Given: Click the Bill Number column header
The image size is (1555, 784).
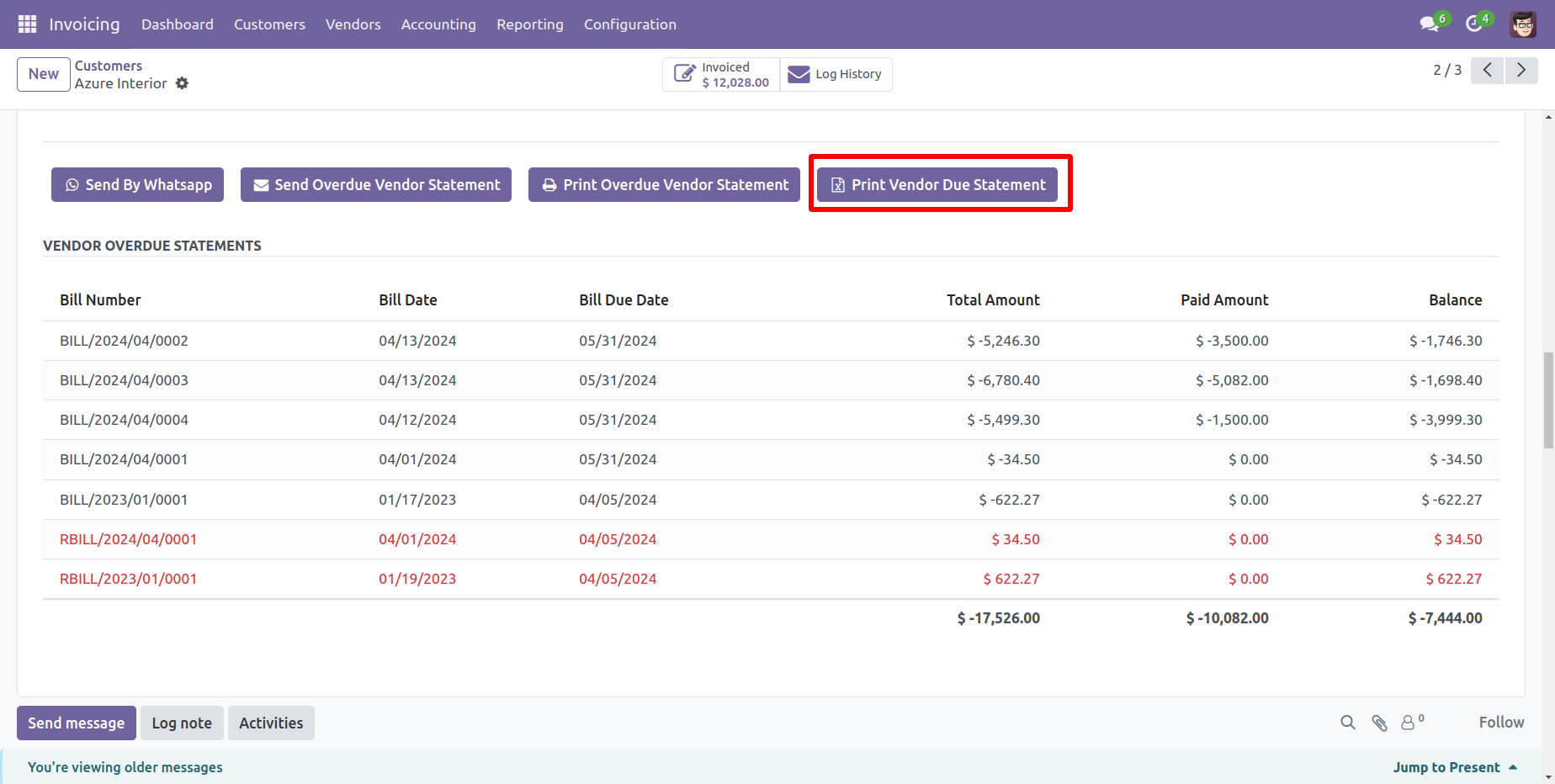Looking at the screenshot, I should tap(100, 300).
